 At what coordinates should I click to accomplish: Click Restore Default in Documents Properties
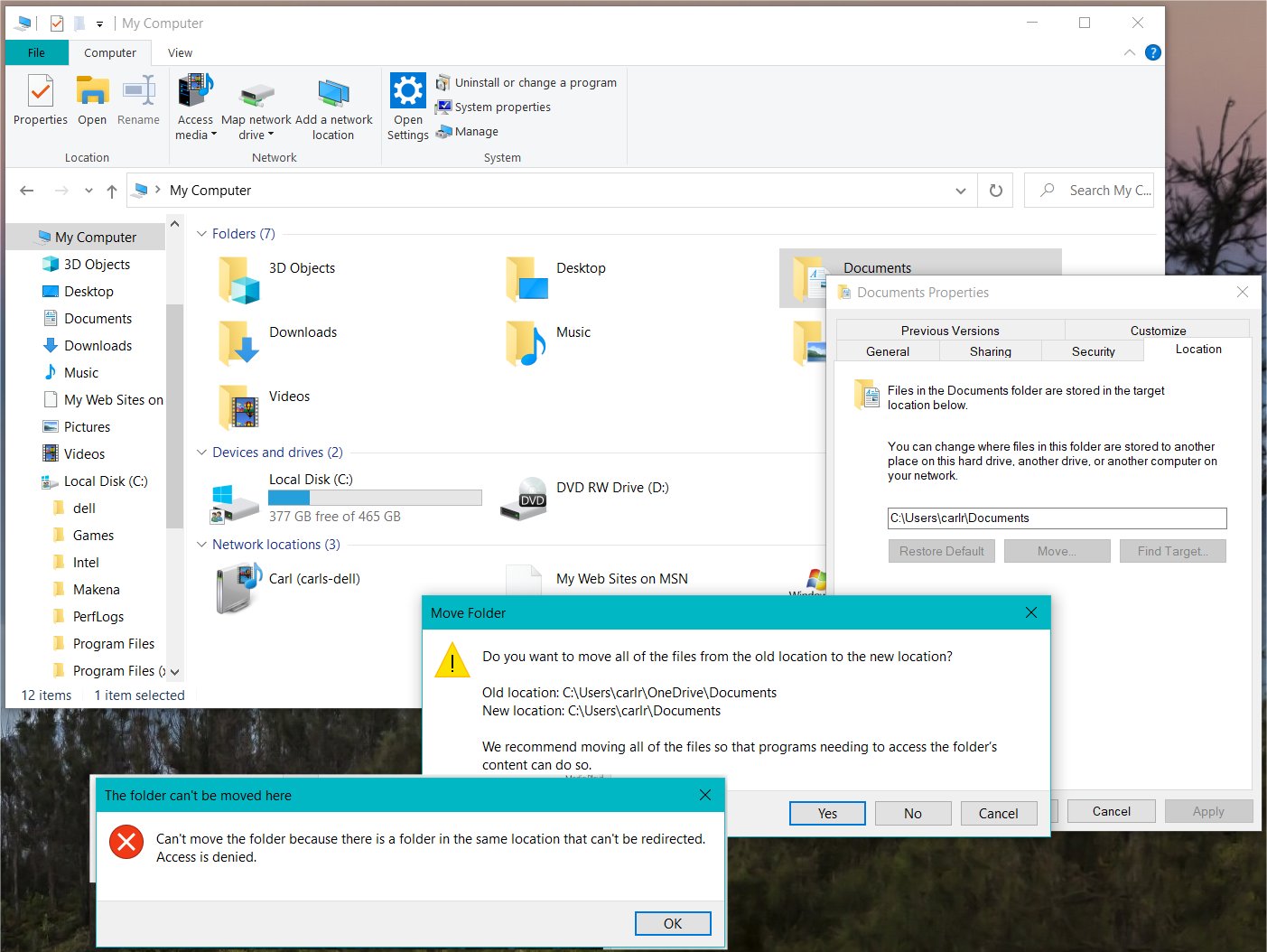941,550
